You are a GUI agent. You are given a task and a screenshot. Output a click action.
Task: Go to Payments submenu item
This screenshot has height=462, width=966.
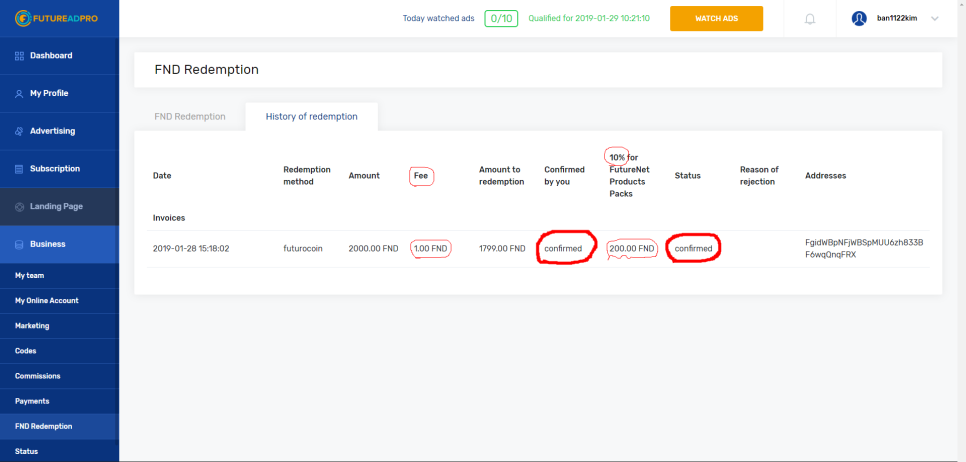pos(59,401)
